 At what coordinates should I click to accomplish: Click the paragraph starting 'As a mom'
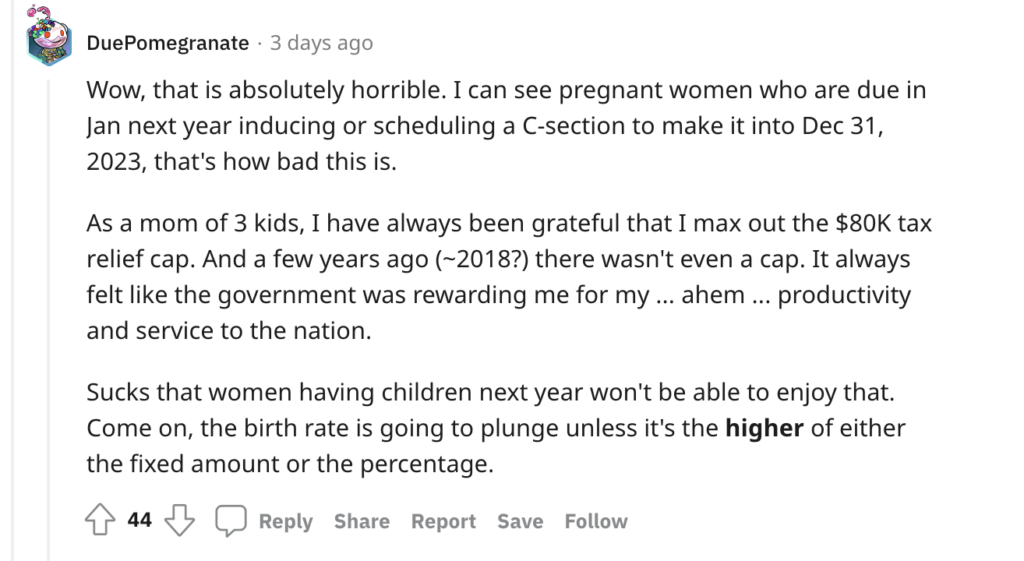[x=509, y=277]
